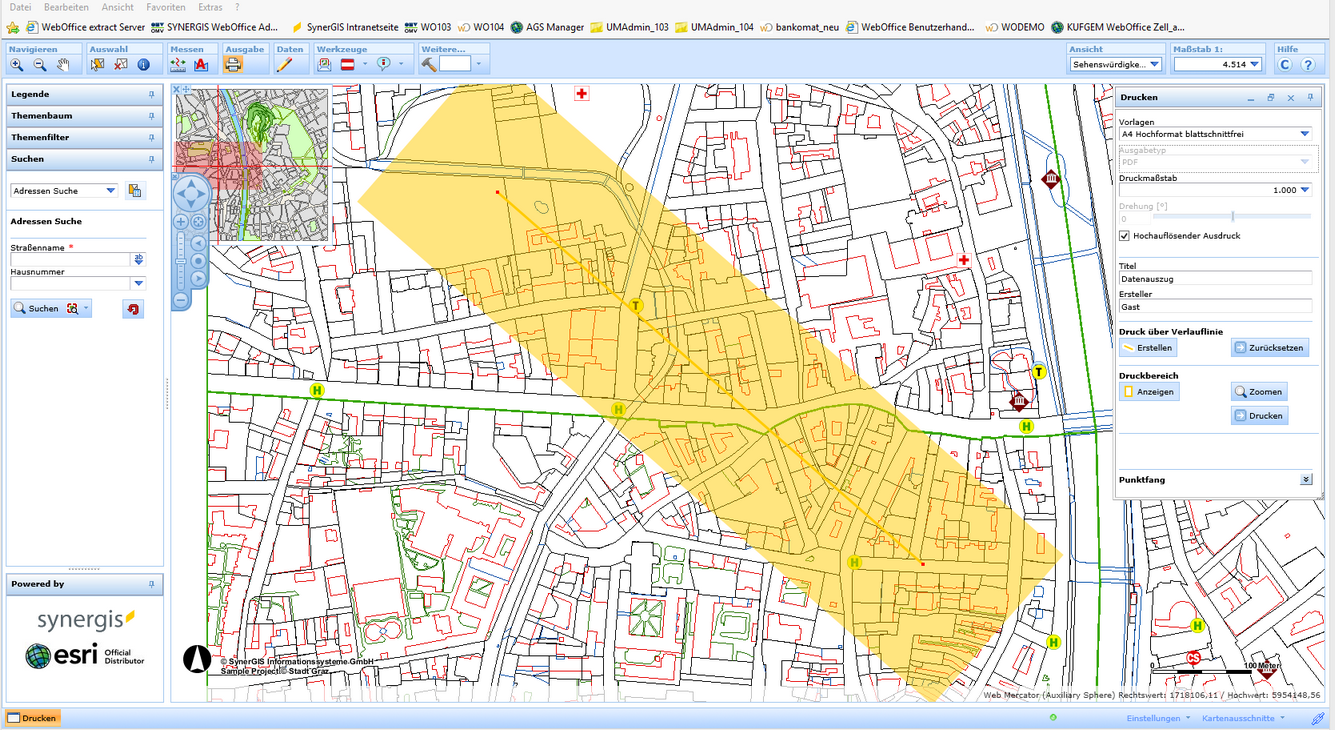Open the help question mark icon
The width and height of the screenshot is (1335, 730).
(1307, 65)
